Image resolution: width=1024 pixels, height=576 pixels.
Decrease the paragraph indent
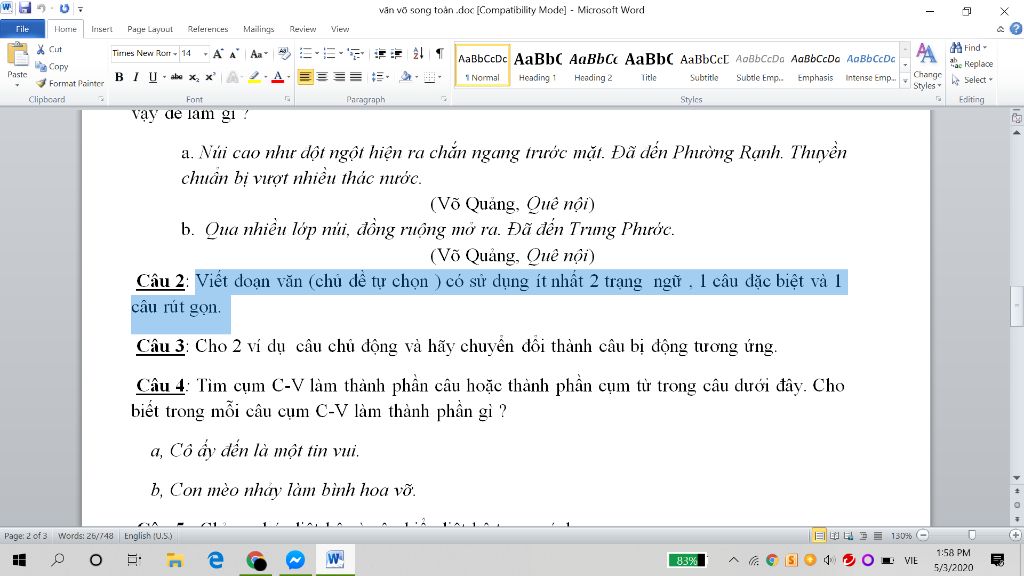(380, 54)
